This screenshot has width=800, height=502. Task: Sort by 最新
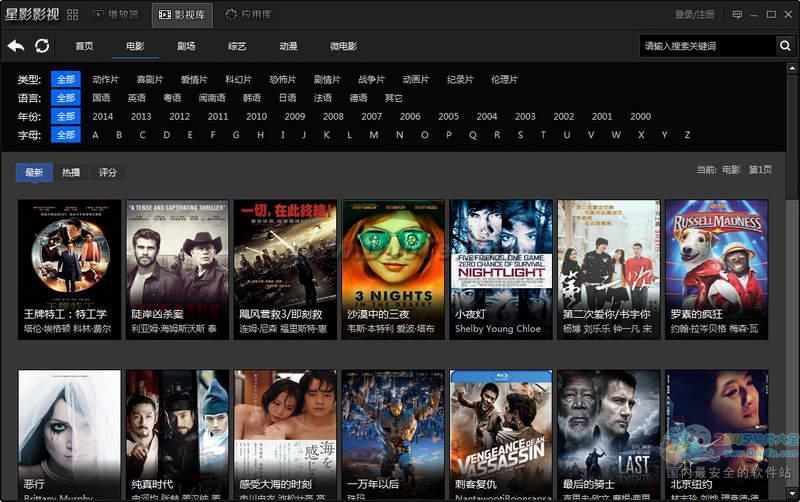(34, 172)
